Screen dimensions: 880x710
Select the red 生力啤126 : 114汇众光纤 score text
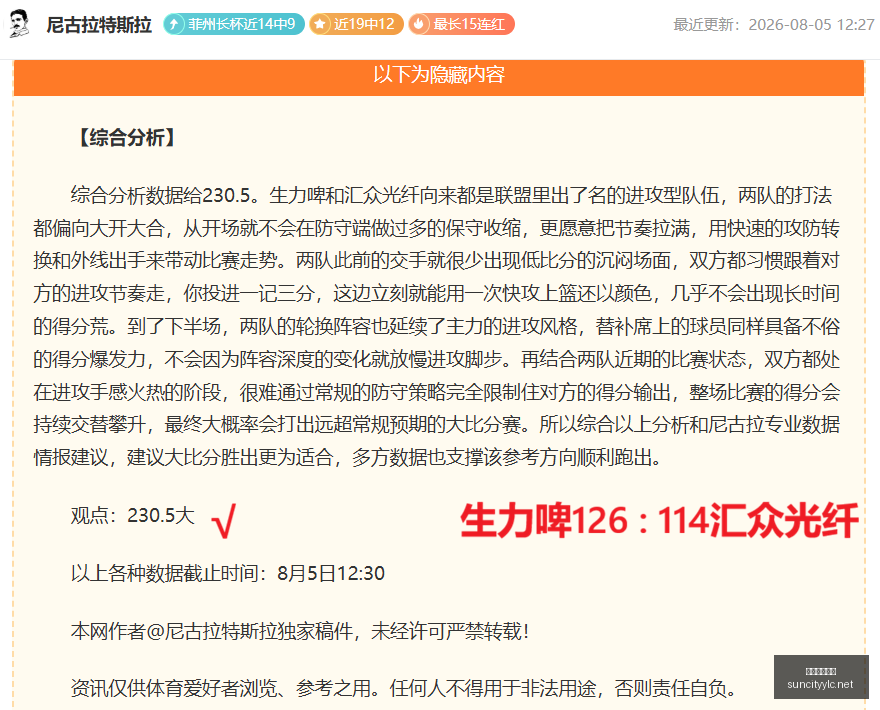(x=659, y=521)
